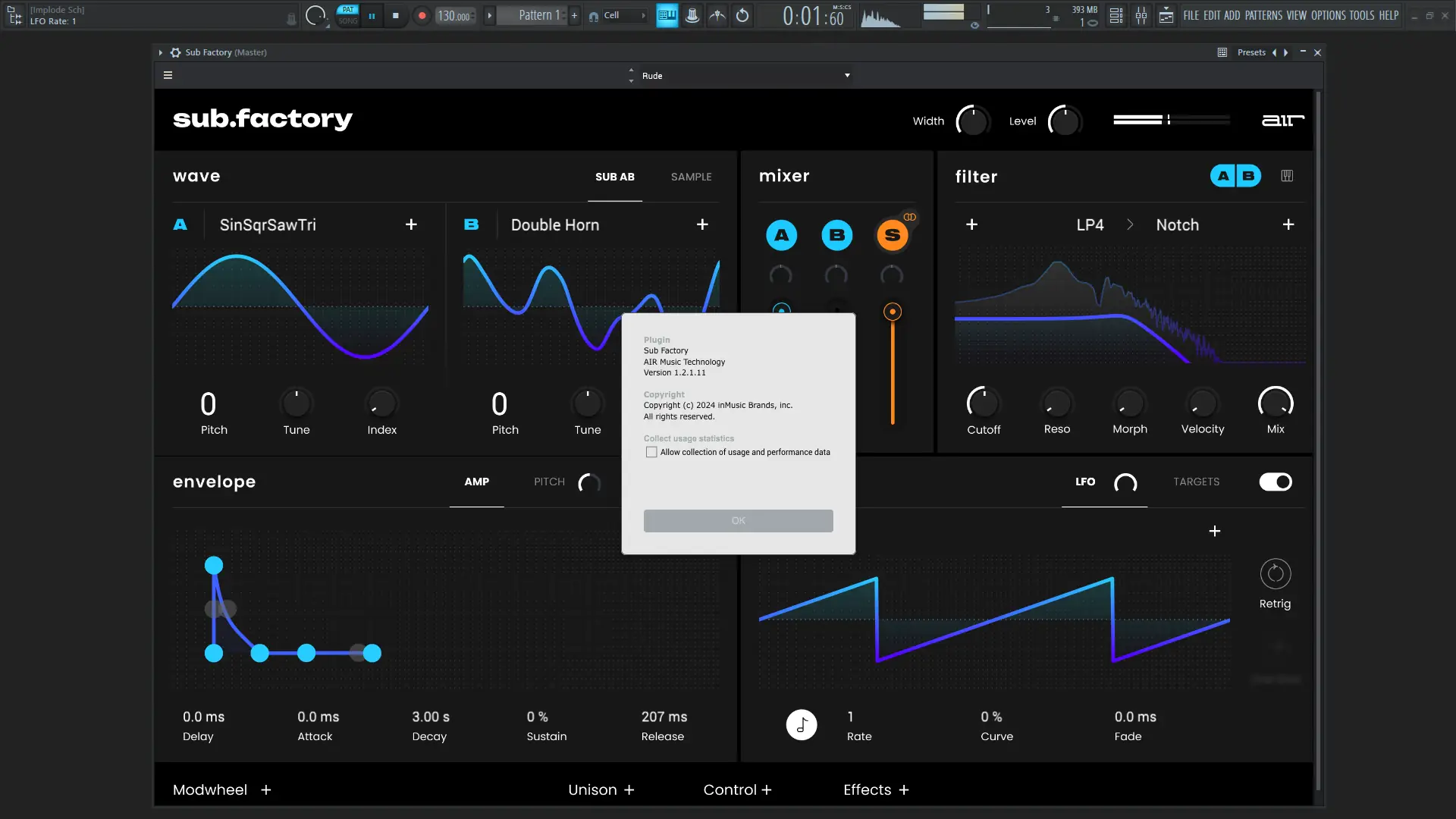This screenshot has width=1456, height=819.
Task: Turn off the LFO enable switch
Action: pyautogui.click(x=1276, y=482)
